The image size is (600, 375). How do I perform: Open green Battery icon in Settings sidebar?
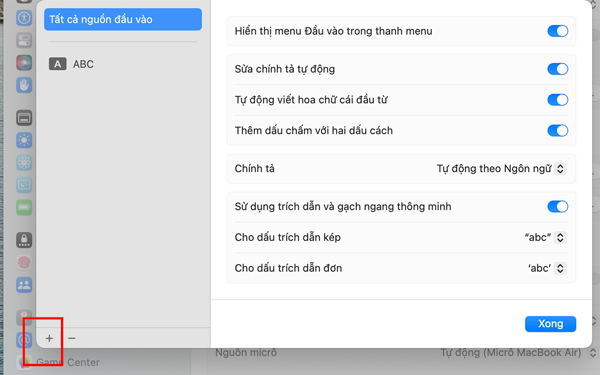pos(24,207)
